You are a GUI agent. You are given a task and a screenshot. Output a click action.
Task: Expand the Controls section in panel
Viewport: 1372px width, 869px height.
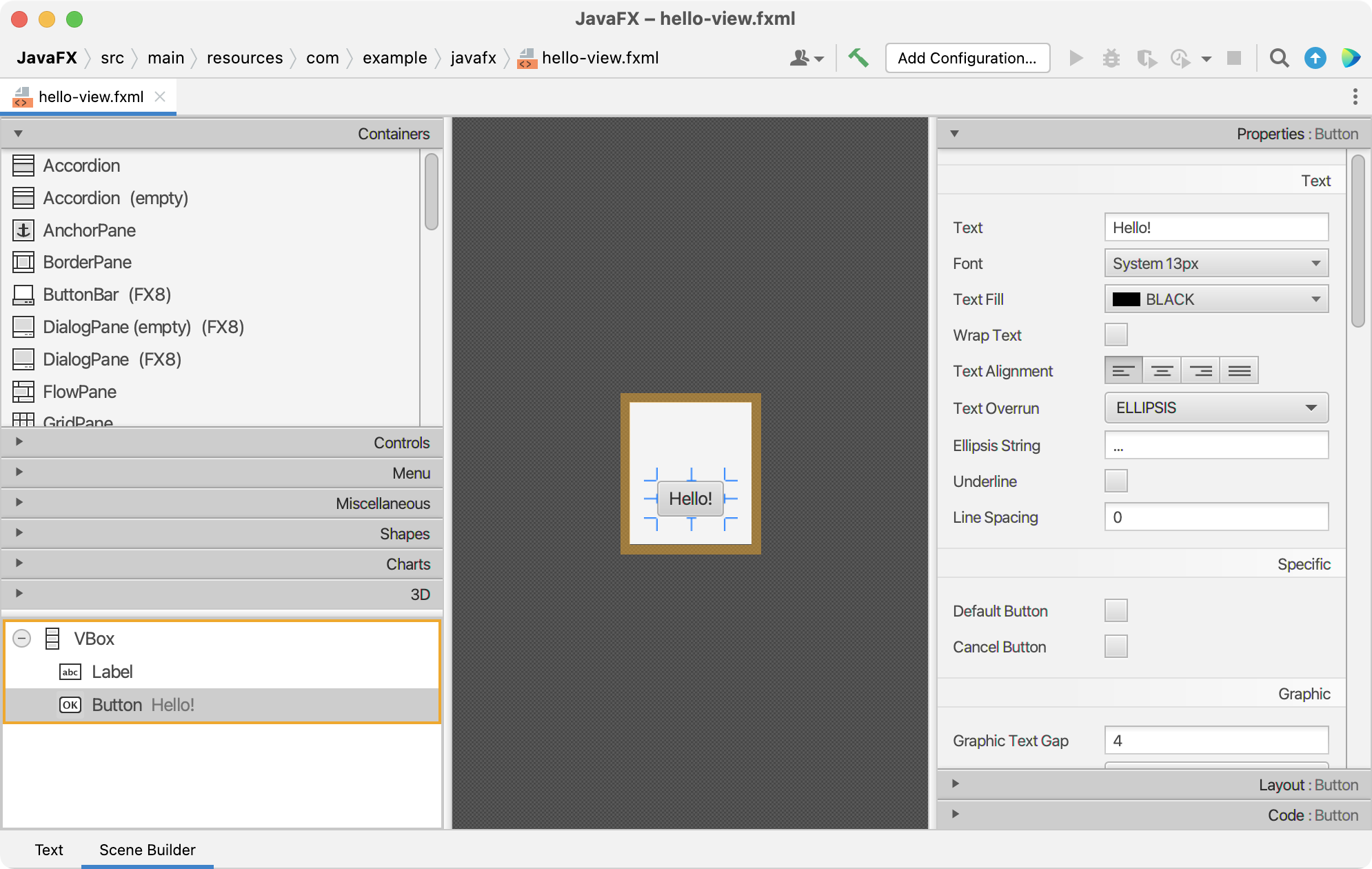pyautogui.click(x=17, y=442)
